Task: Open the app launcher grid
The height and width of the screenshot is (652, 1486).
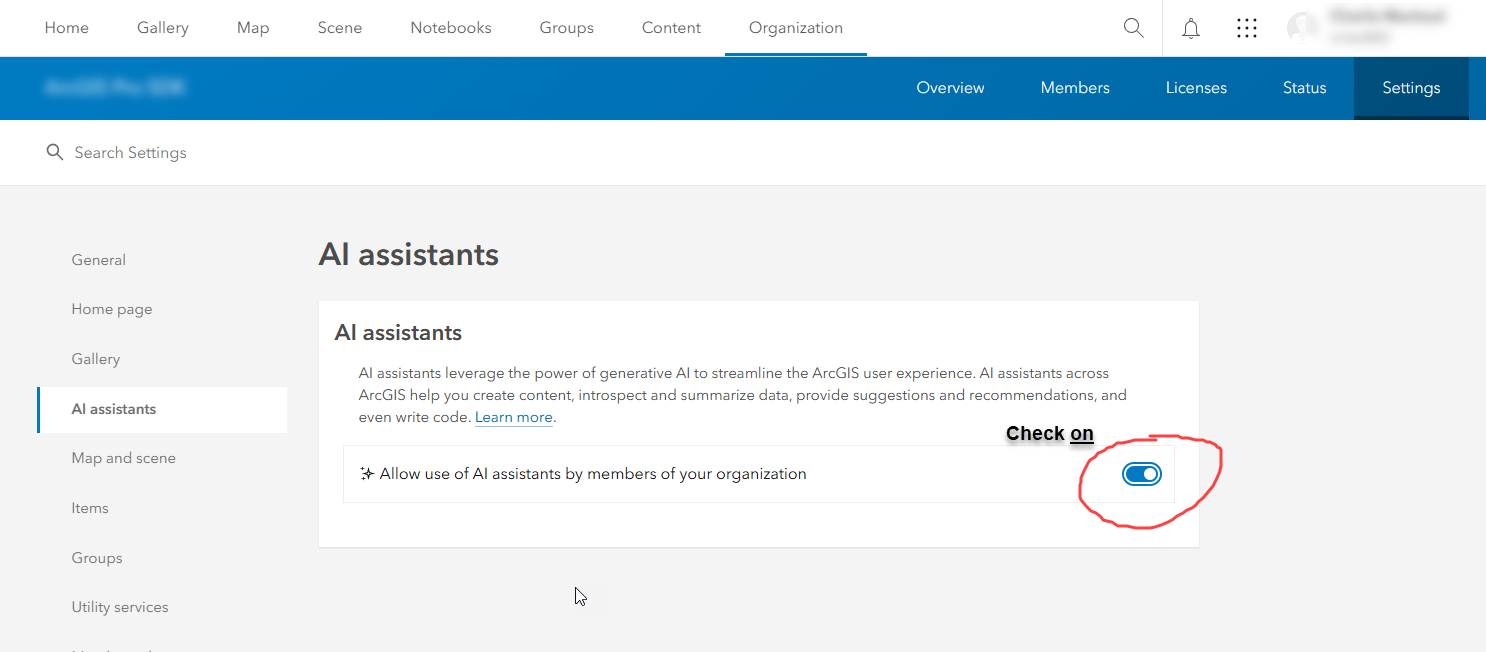Action: click(1246, 28)
